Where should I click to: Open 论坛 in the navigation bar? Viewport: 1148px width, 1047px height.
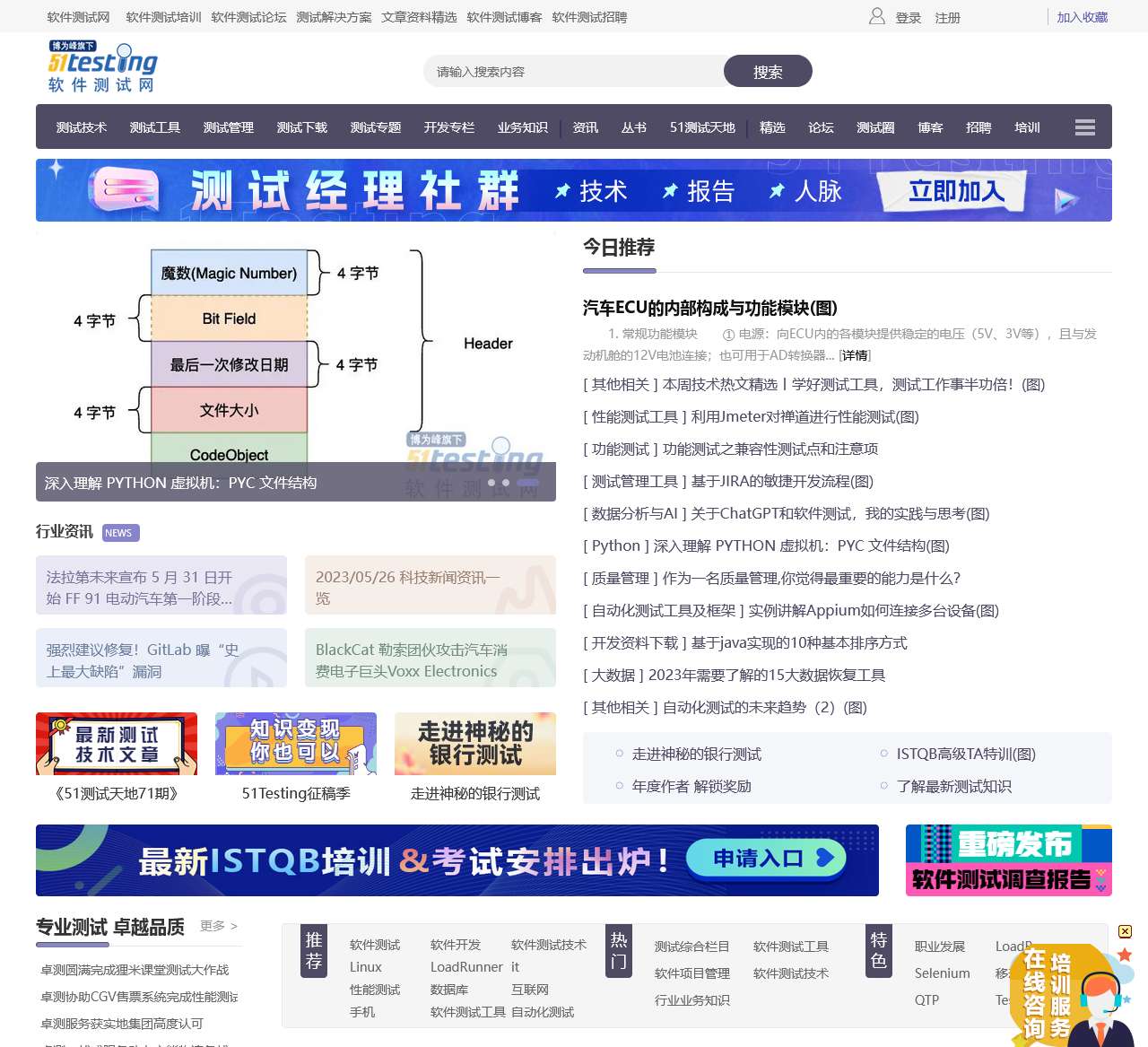[x=821, y=127]
